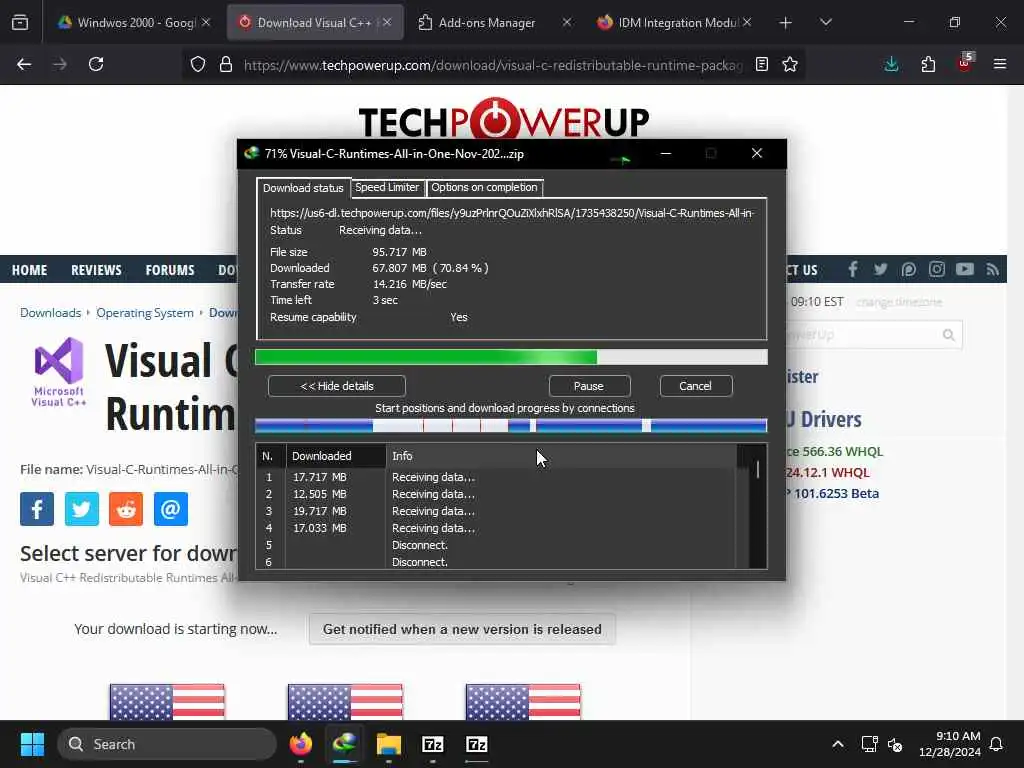The height and width of the screenshot is (768, 1024).
Task: Select connection row 3 with 19.717 MB
Action: [x=496, y=511]
